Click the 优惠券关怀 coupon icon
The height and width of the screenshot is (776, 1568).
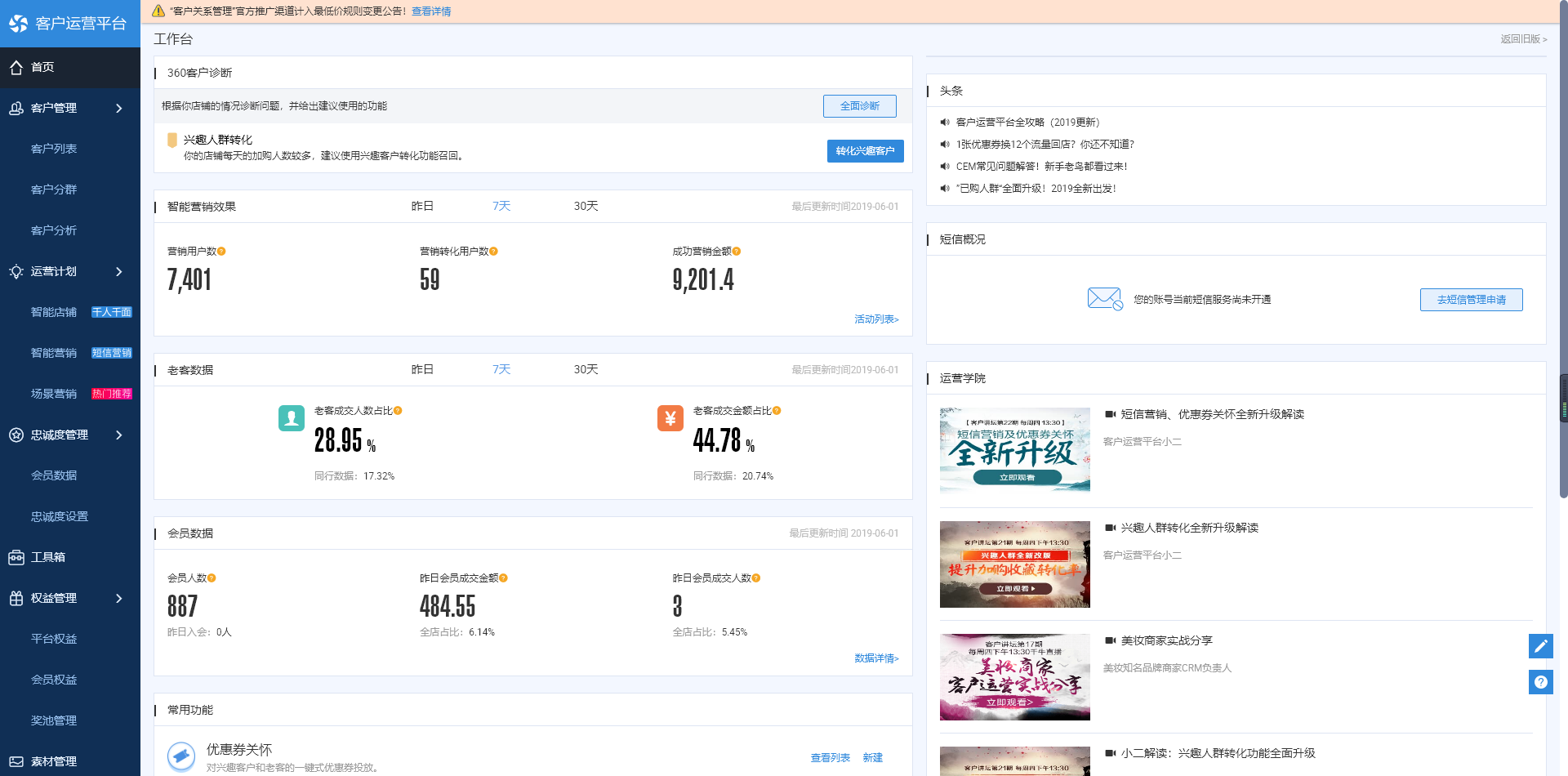[181, 756]
